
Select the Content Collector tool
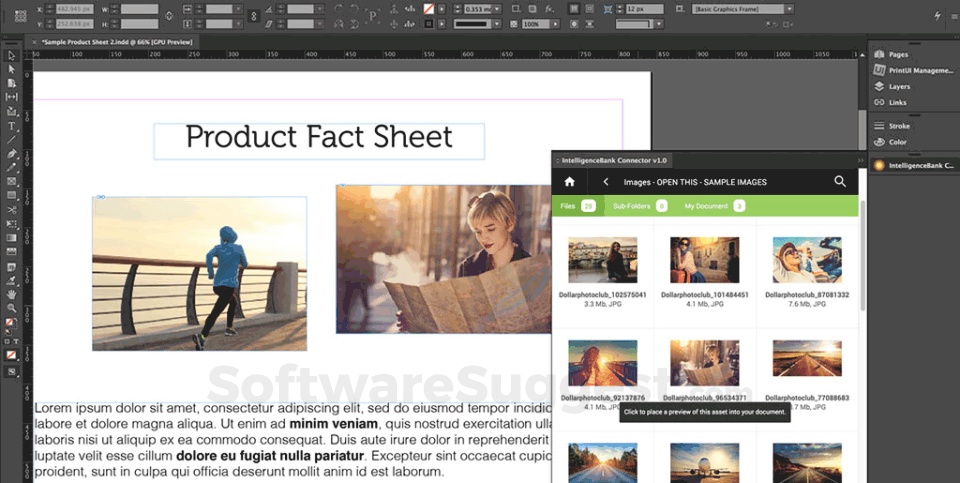(x=12, y=111)
